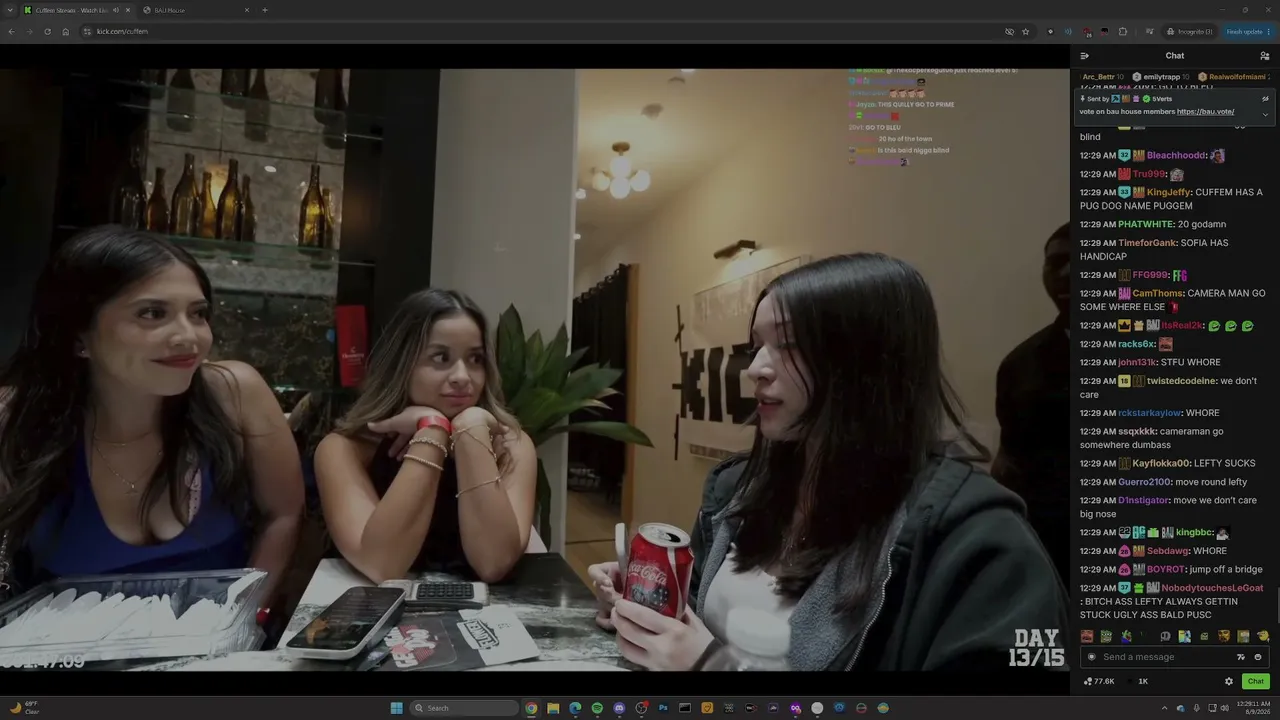Open the weather widget on taskbar
Viewport: 1280px width, 720px height.
coord(23,708)
